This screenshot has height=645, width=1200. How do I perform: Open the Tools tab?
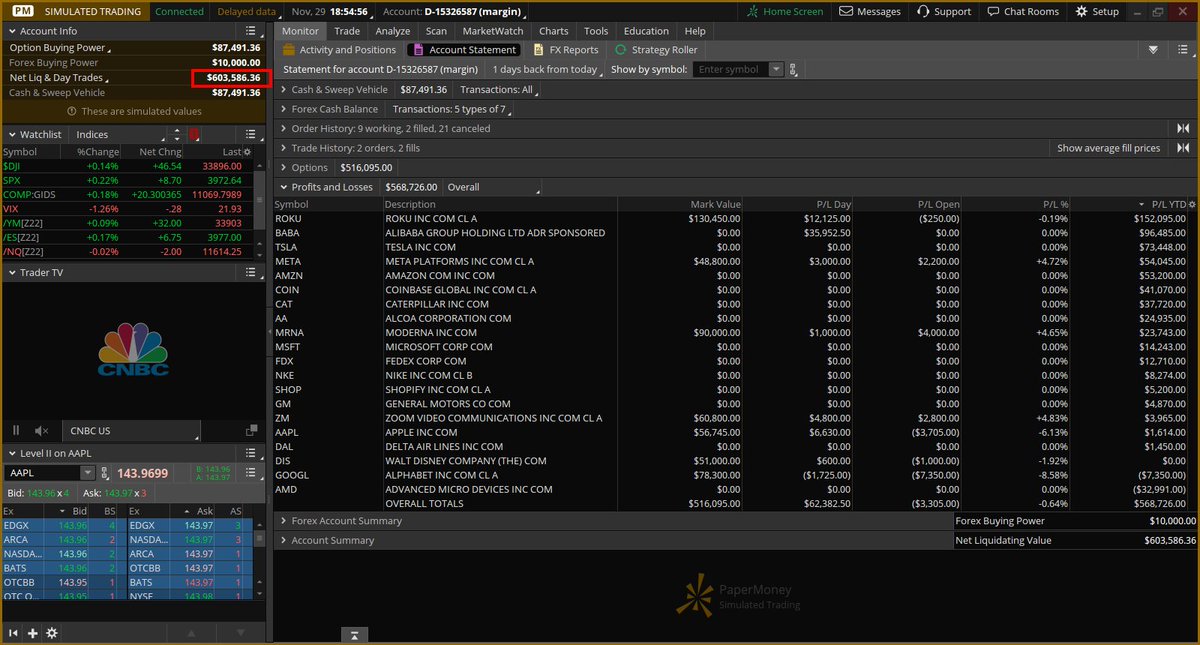click(x=596, y=31)
